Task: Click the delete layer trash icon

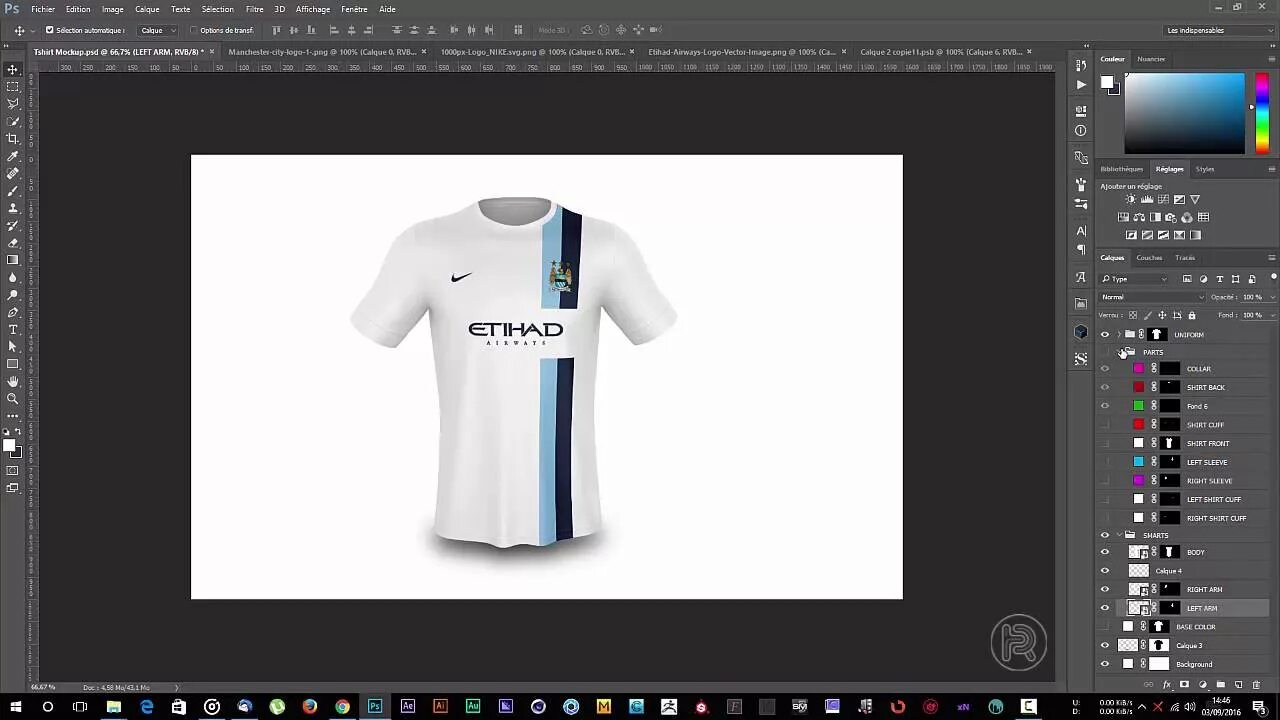Action: [1256, 685]
